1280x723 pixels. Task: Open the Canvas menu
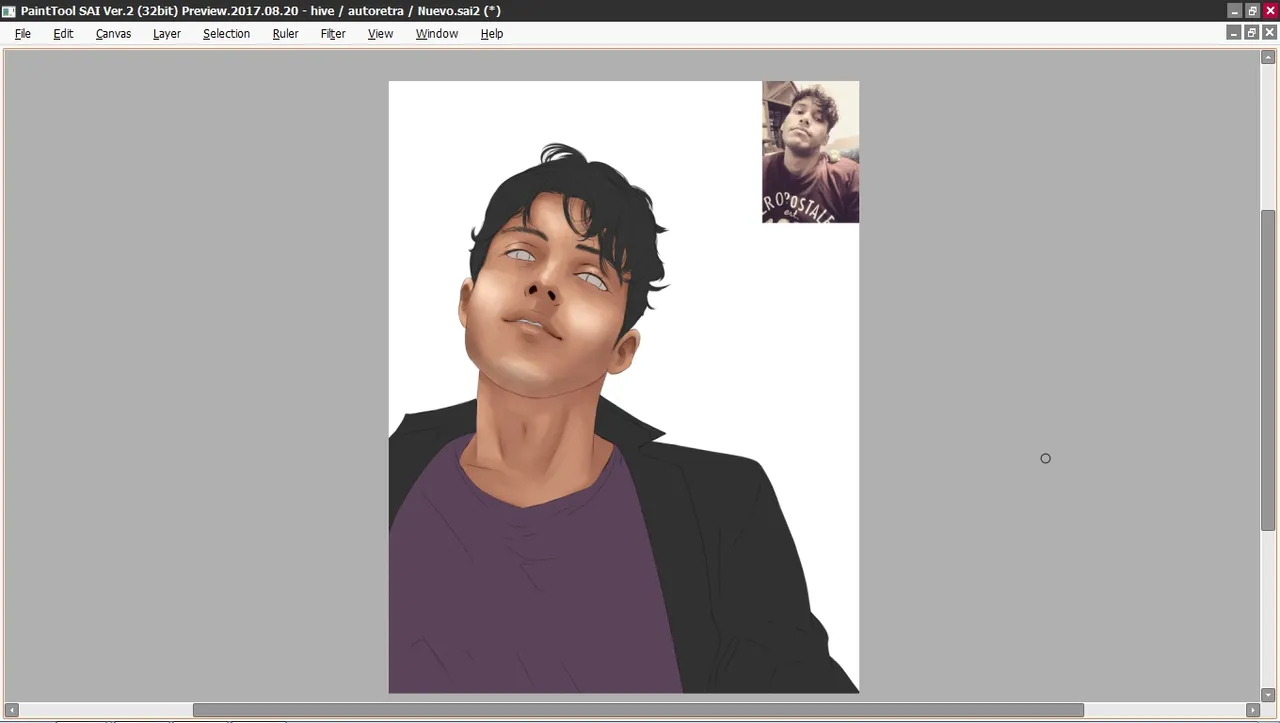tap(113, 33)
